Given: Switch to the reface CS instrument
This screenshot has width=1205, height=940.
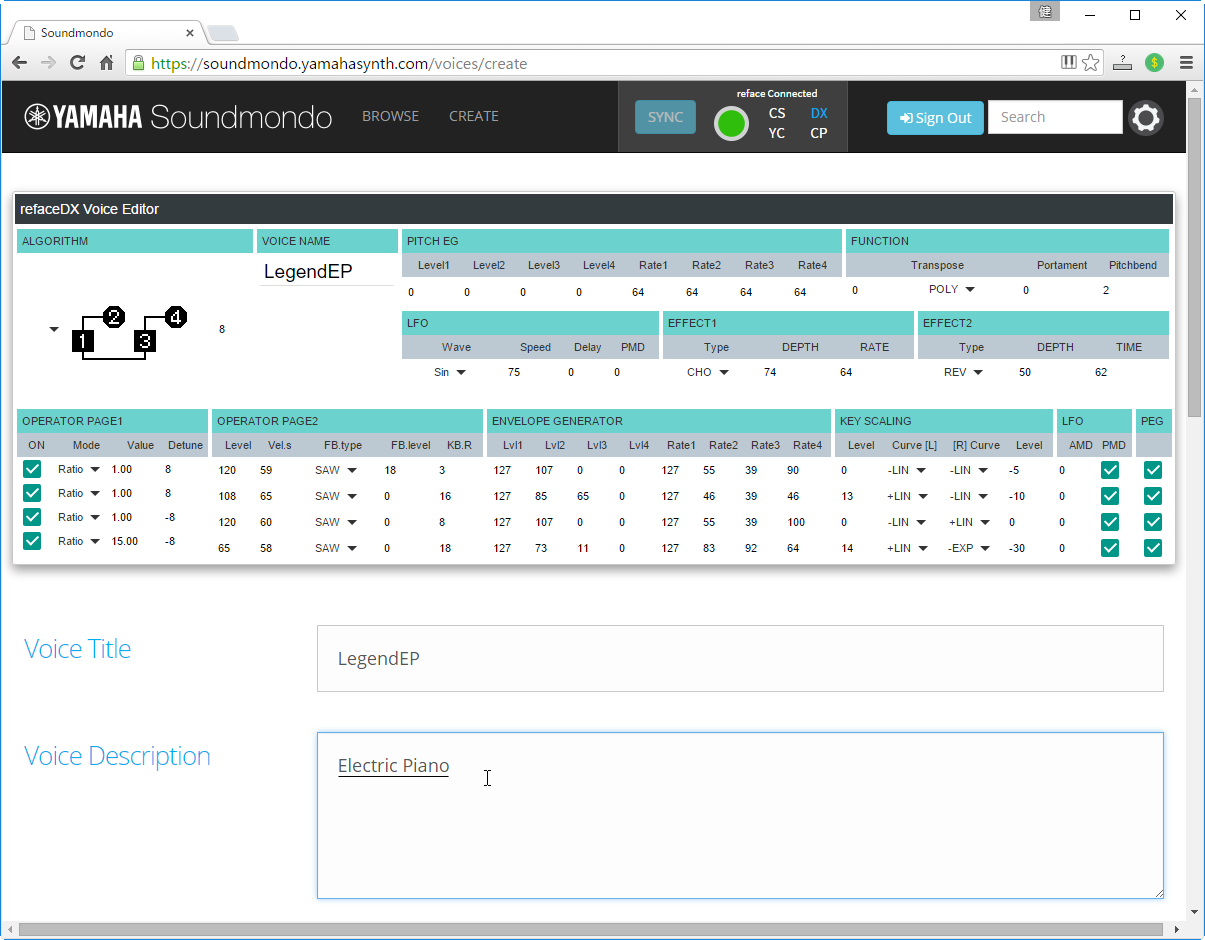Looking at the screenshot, I should (x=777, y=113).
